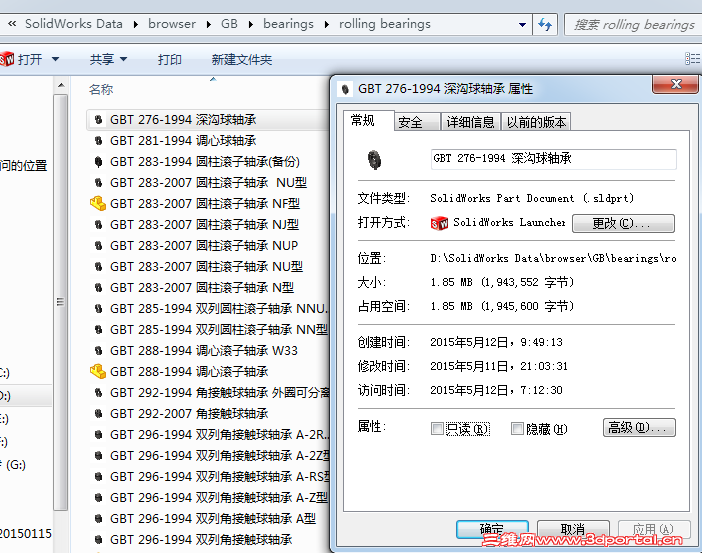Click the GB breadcrumb segment
The height and width of the screenshot is (553, 702).
[x=229, y=24]
